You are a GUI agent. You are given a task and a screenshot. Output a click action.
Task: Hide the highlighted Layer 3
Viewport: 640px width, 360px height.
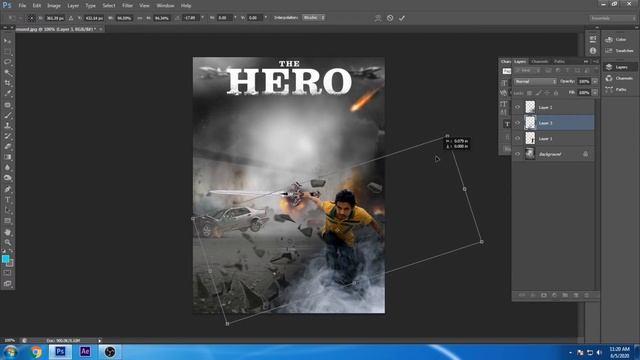(x=518, y=123)
